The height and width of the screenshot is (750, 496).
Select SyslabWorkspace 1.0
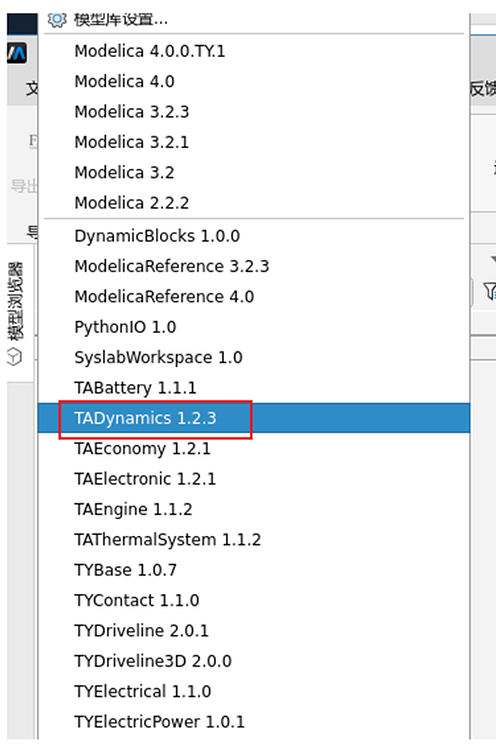[254, 357]
